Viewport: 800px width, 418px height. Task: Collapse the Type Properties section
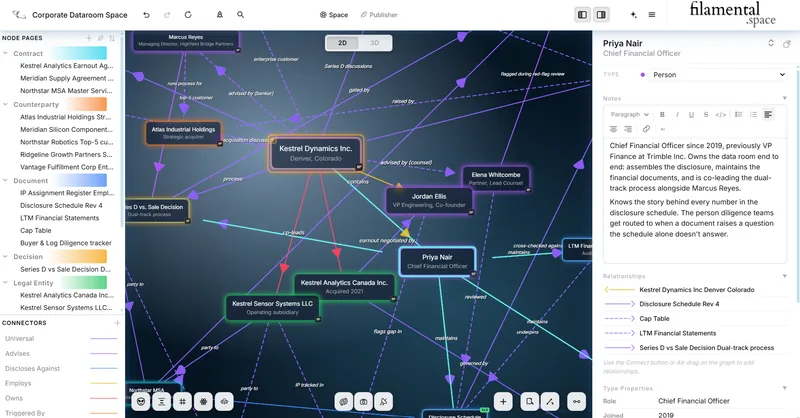click(785, 388)
